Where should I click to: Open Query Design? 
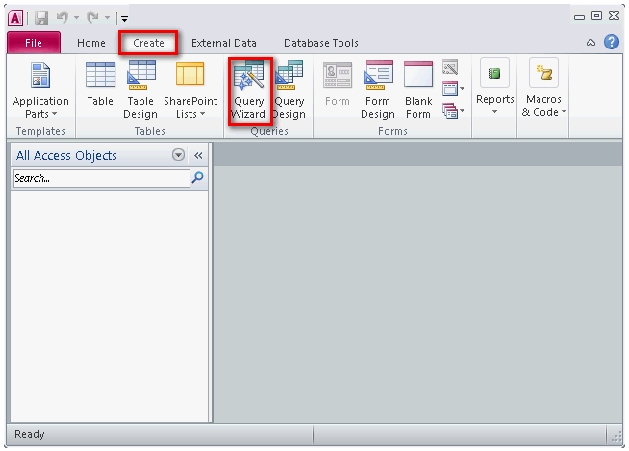point(289,90)
